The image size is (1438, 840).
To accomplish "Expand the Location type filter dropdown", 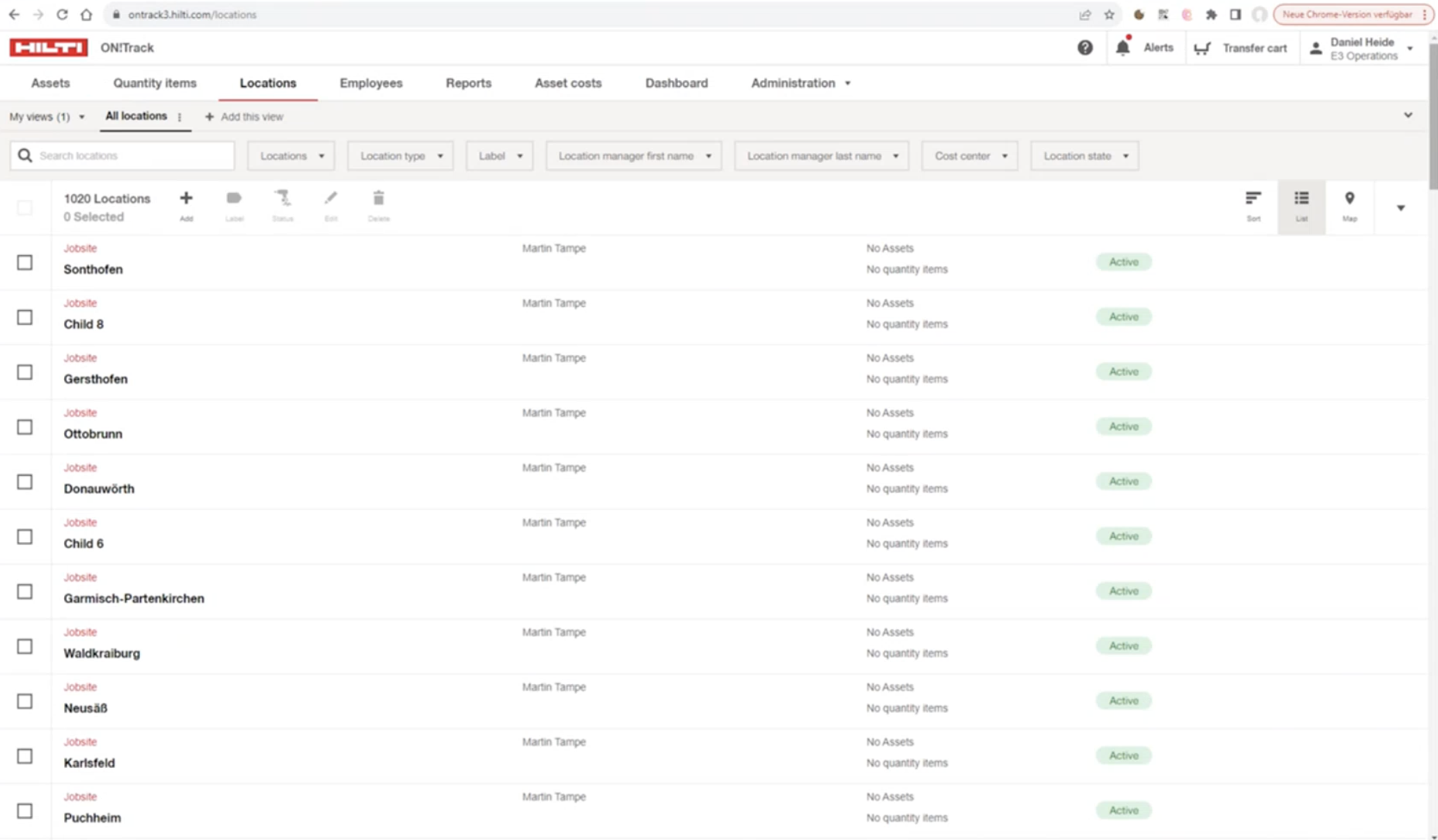I will point(401,156).
